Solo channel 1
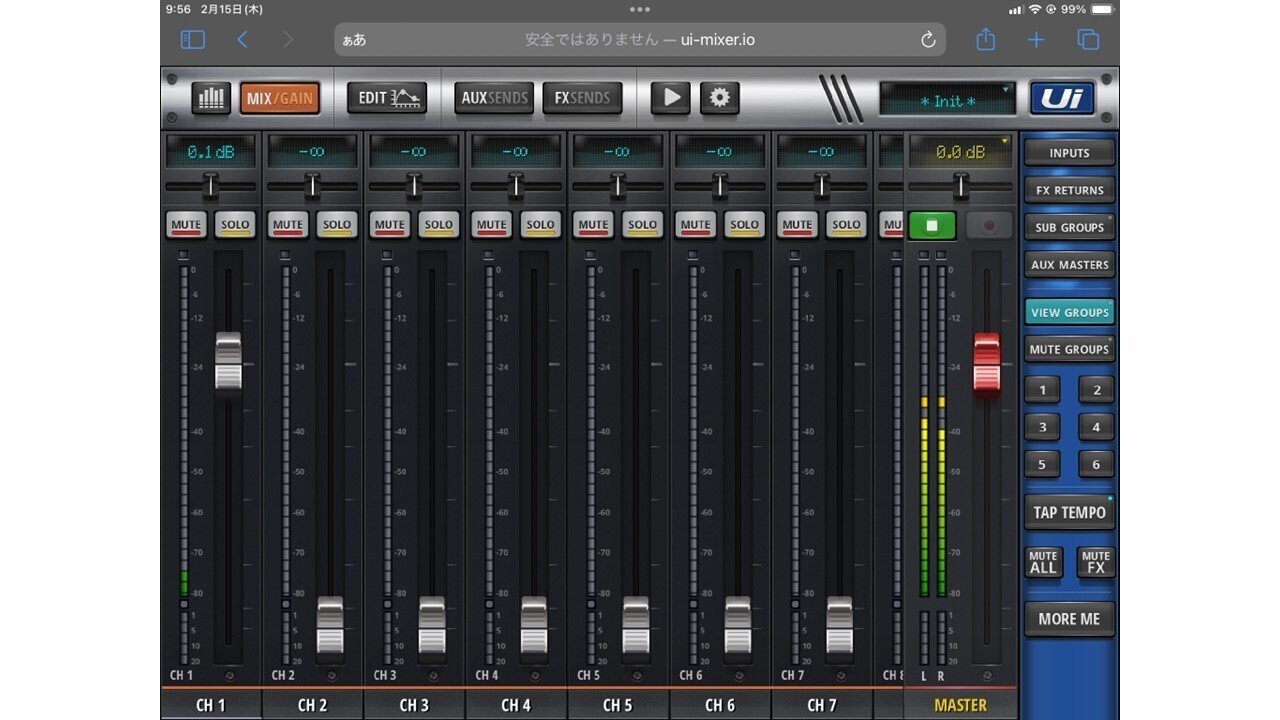 [x=236, y=225]
